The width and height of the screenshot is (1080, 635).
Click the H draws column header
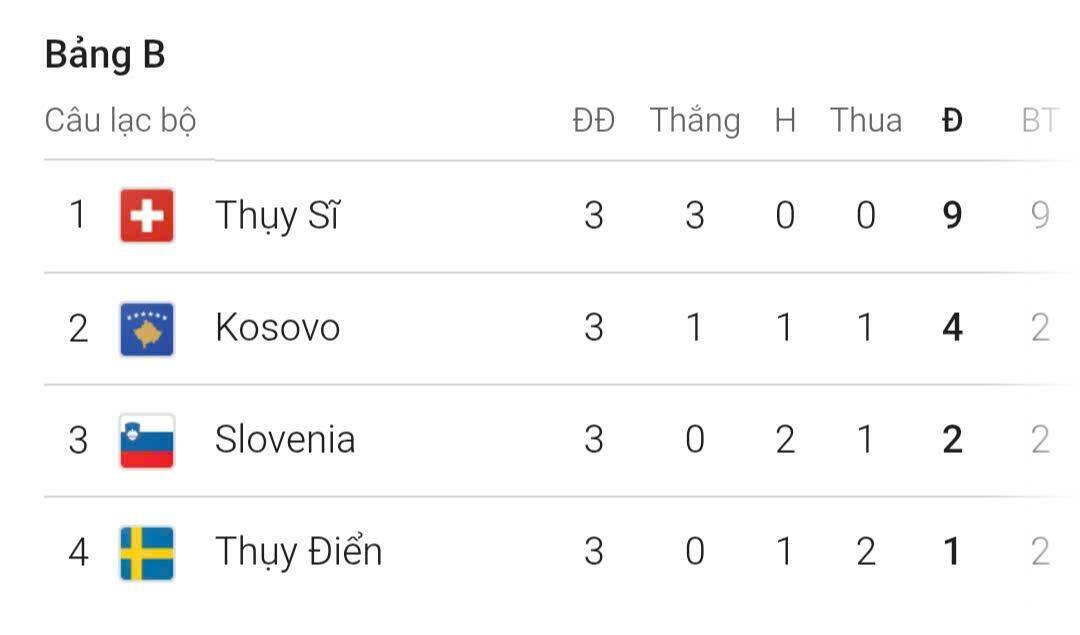pyautogui.click(x=785, y=121)
